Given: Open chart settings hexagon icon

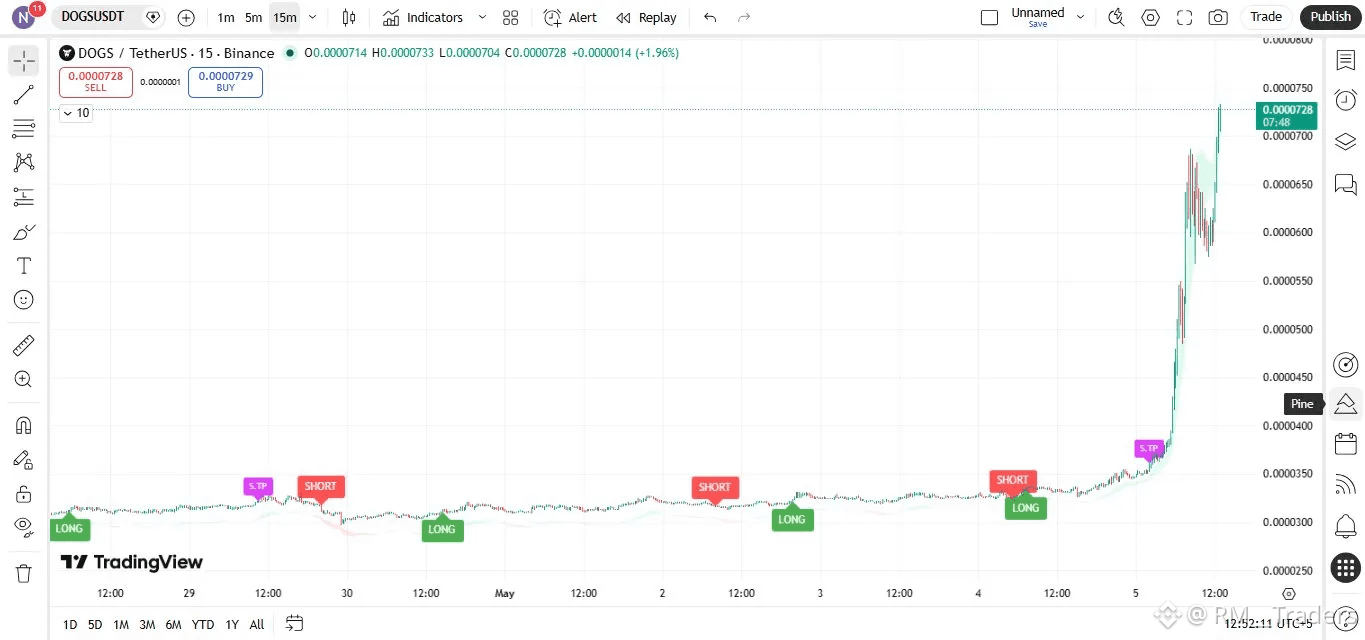Looking at the screenshot, I should pyautogui.click(x=1151, y=17).
